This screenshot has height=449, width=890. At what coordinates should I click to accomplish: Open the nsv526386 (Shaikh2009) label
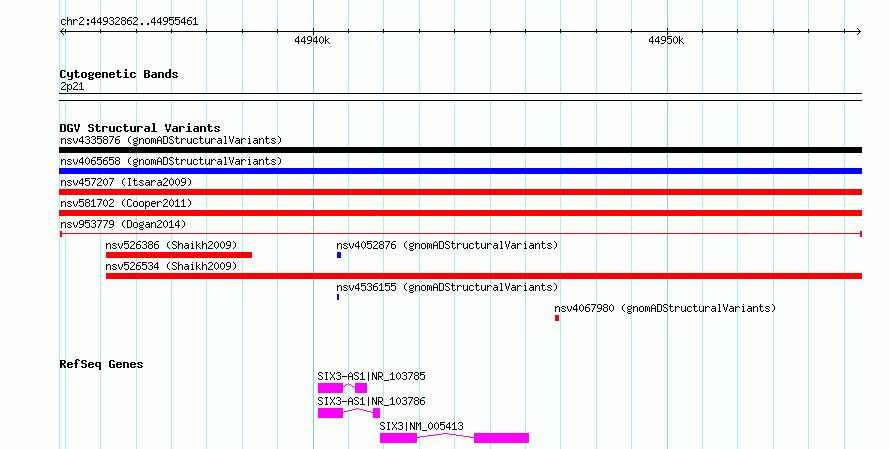tap(171, 245)
